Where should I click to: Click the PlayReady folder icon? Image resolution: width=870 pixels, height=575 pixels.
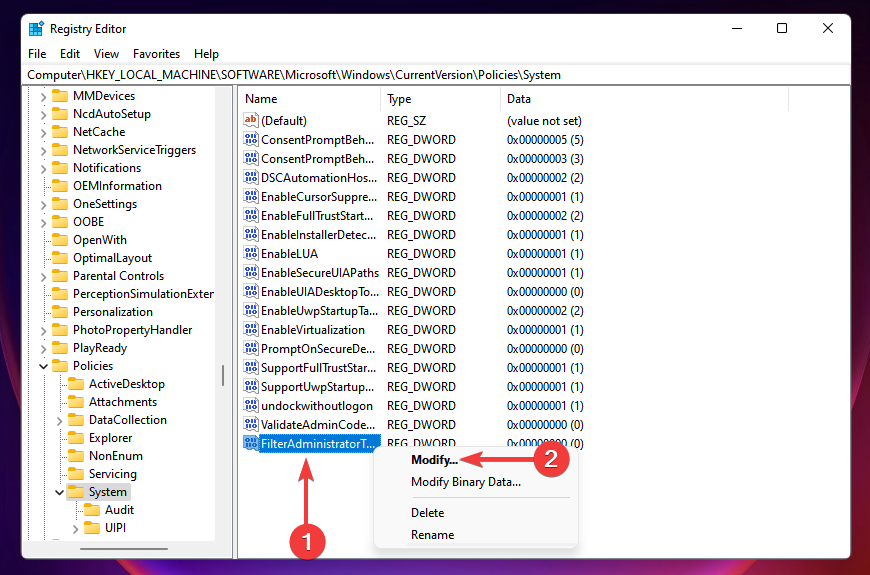pyautogui.click(x=60, y=347)
